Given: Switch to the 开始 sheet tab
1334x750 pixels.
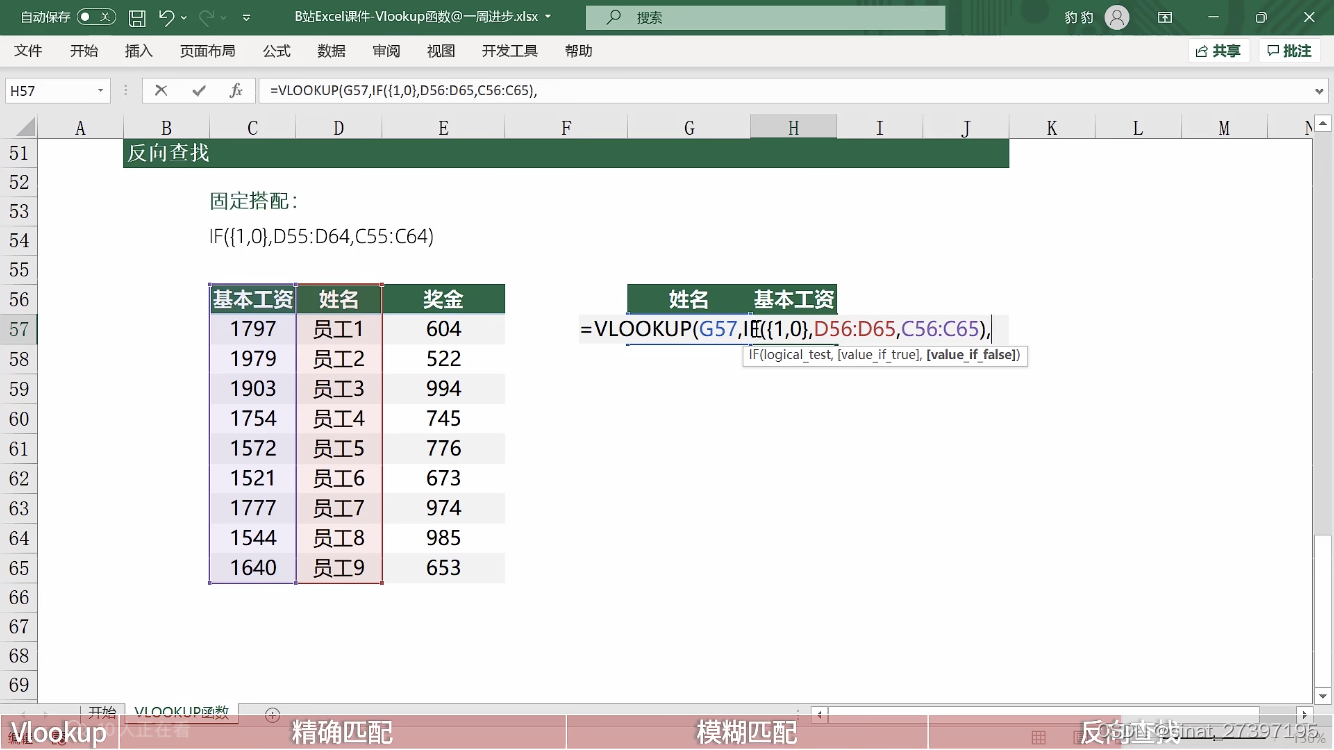Looking at the screenshot, I should [102, 713].
